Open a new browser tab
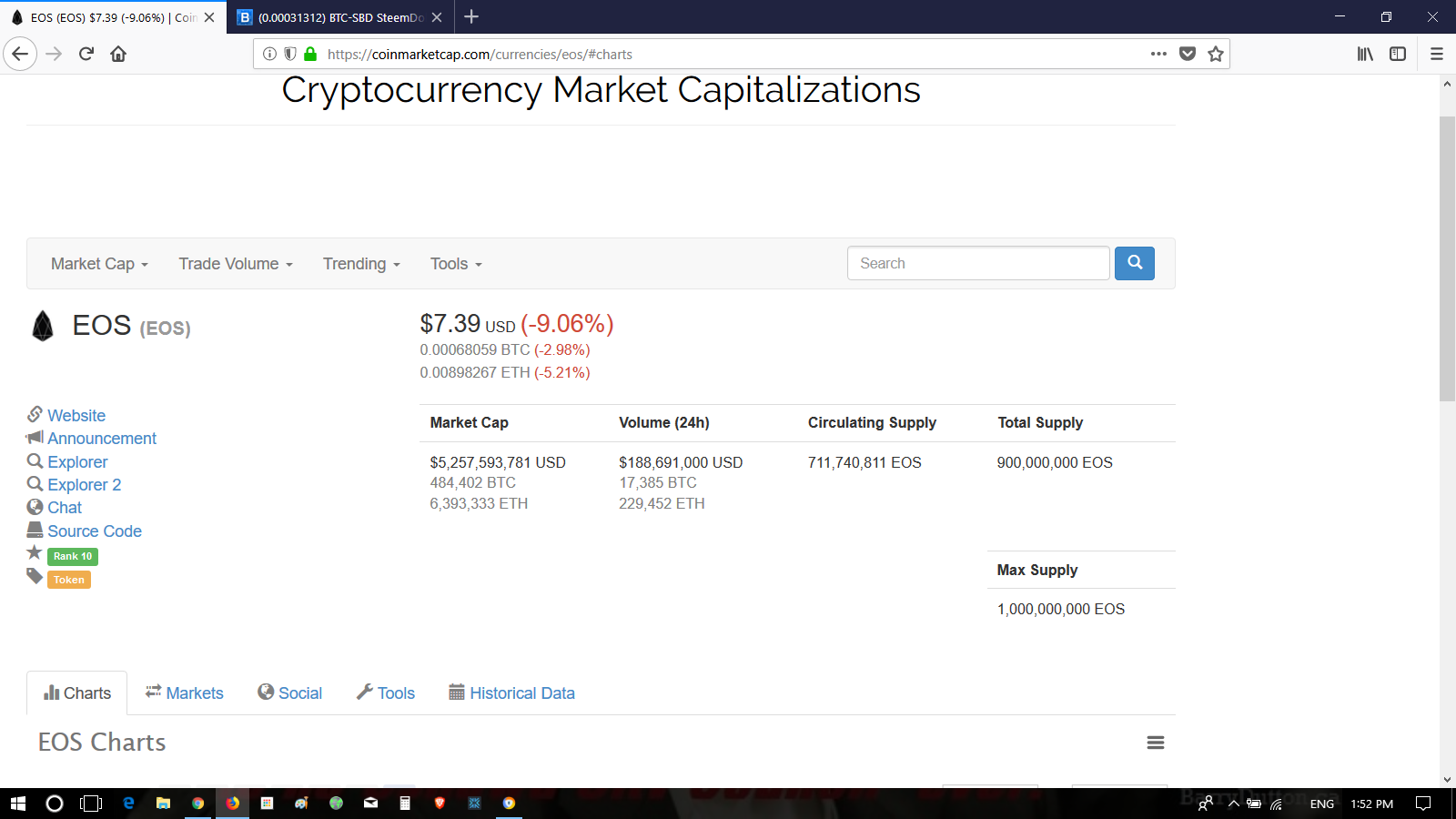 tap(471, 16)
